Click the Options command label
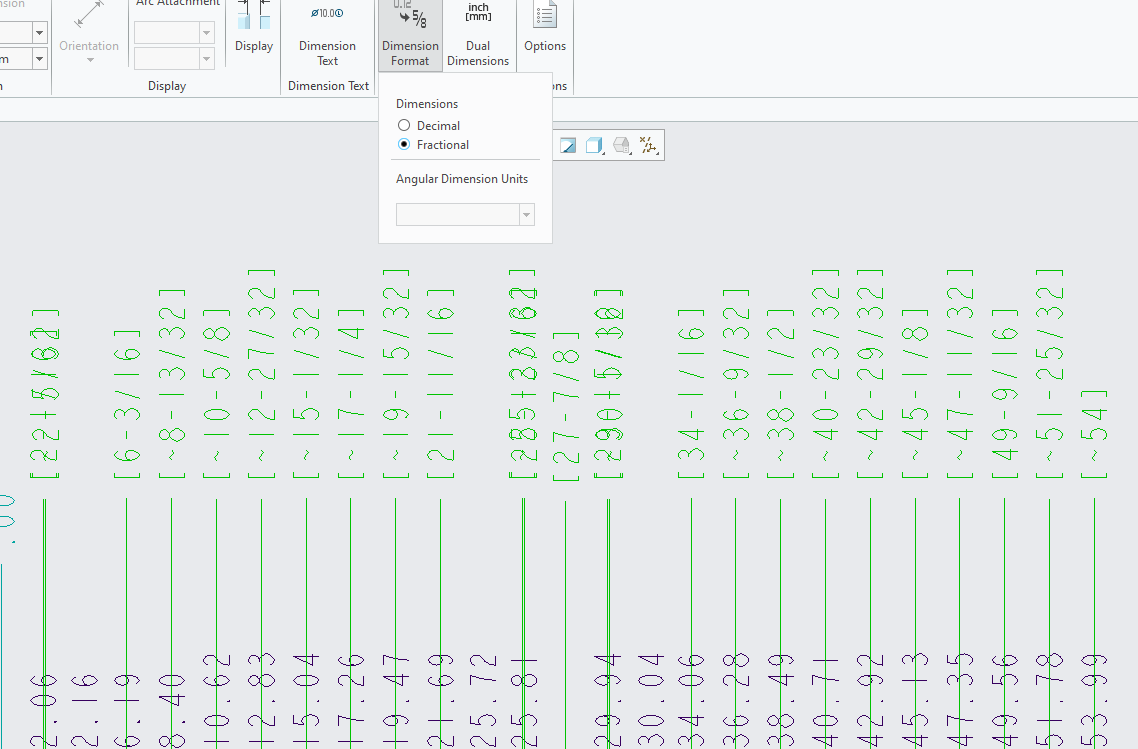 click(x=545, y=45)
